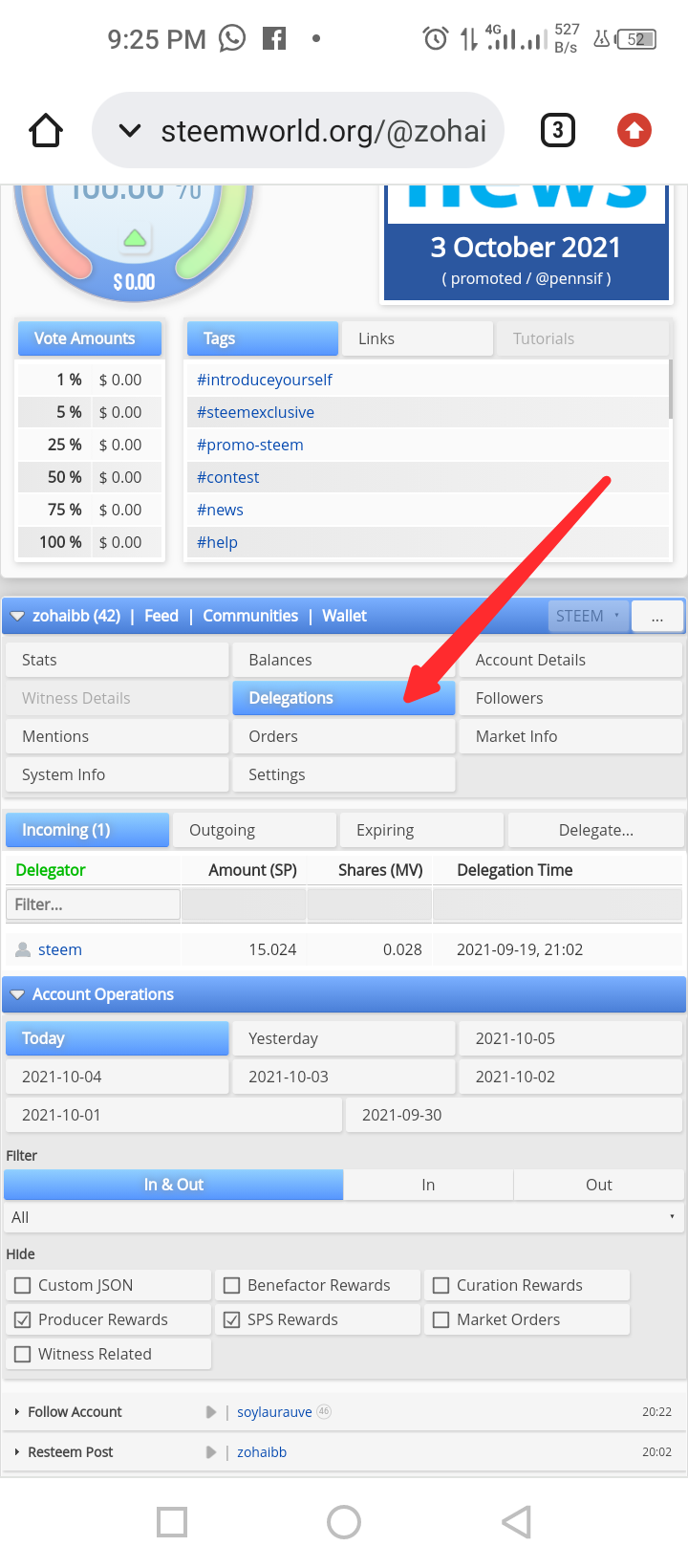Image resolution: width=688 pixels, height=1568 pixels.
Task: Tap the Android home circle button
Action: [344, 1522]
